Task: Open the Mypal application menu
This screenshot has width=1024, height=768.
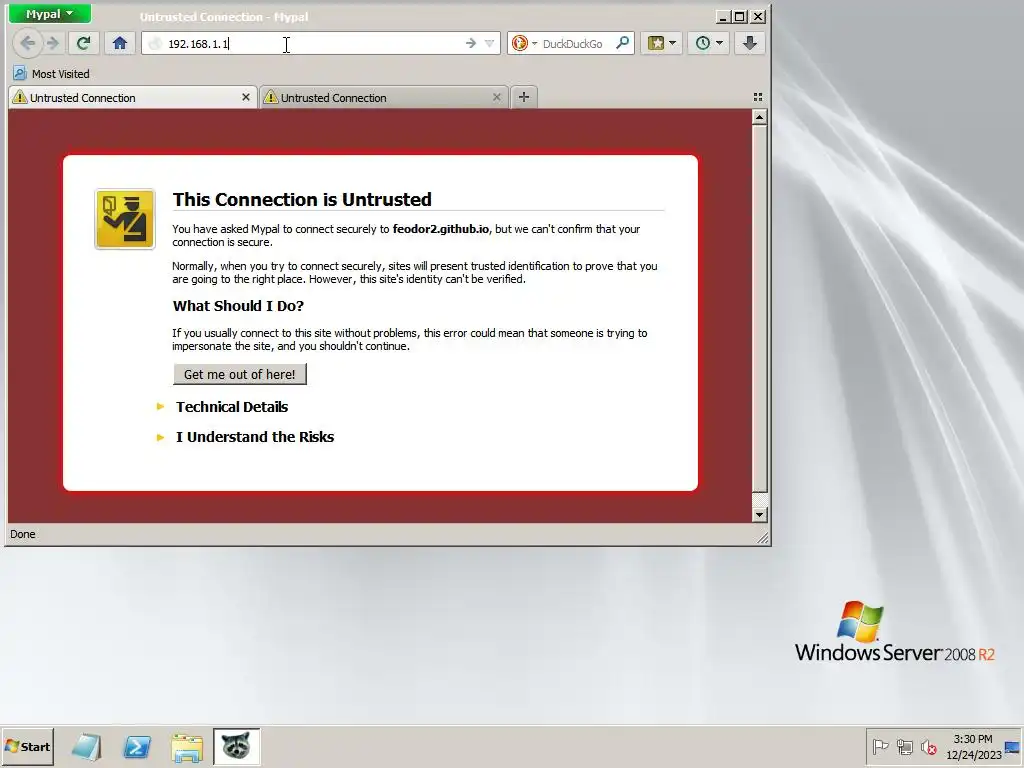Action: click(x=50, y=14)
